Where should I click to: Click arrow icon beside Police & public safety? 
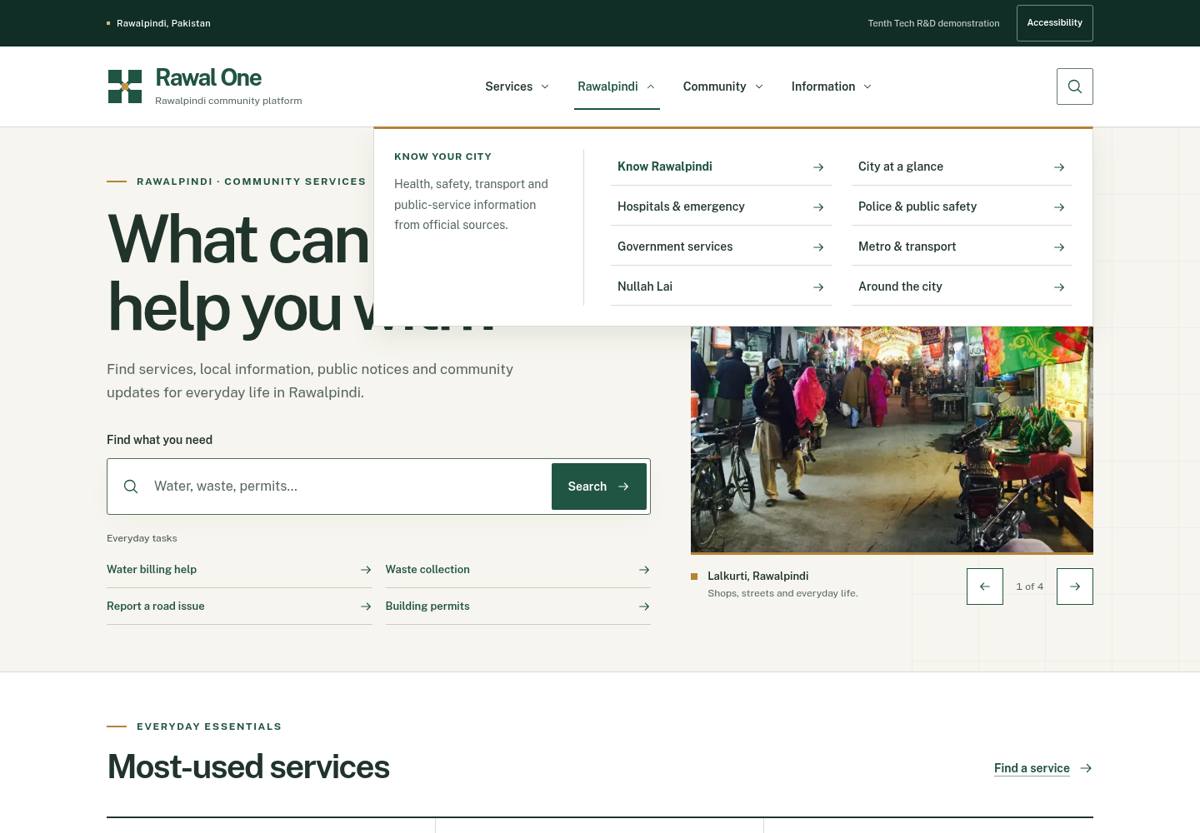point(1059,207)
